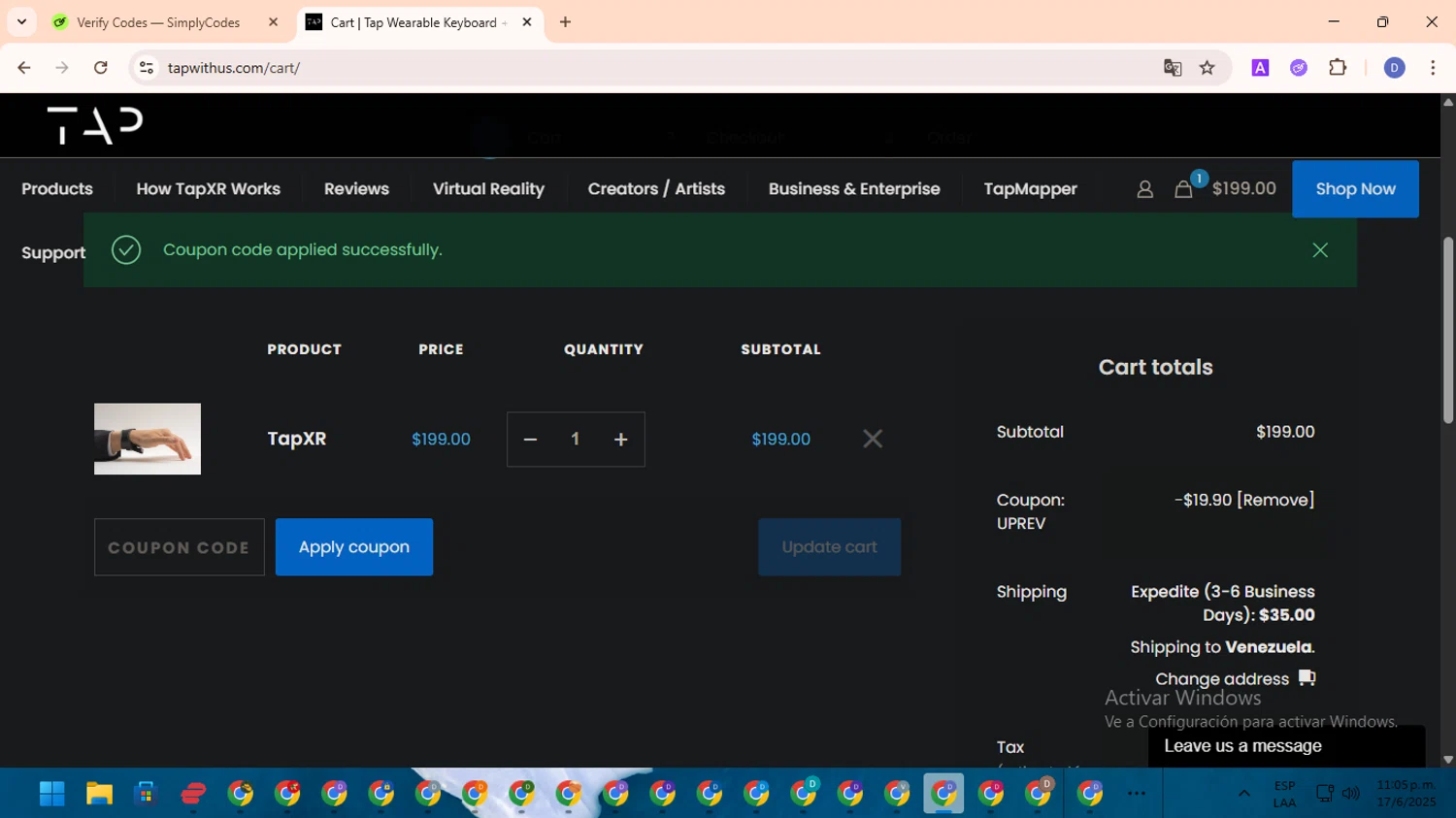Remove the UPREV coupon
This screenshot has width=1456, height=818.
(1275, 500)
